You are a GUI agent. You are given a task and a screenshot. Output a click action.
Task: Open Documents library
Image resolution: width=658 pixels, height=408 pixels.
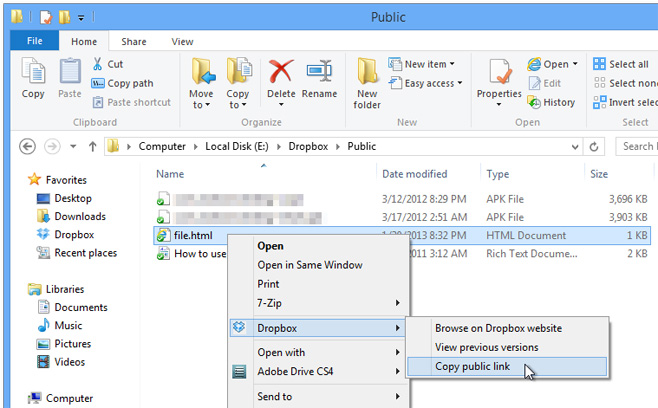click(81, 307)
